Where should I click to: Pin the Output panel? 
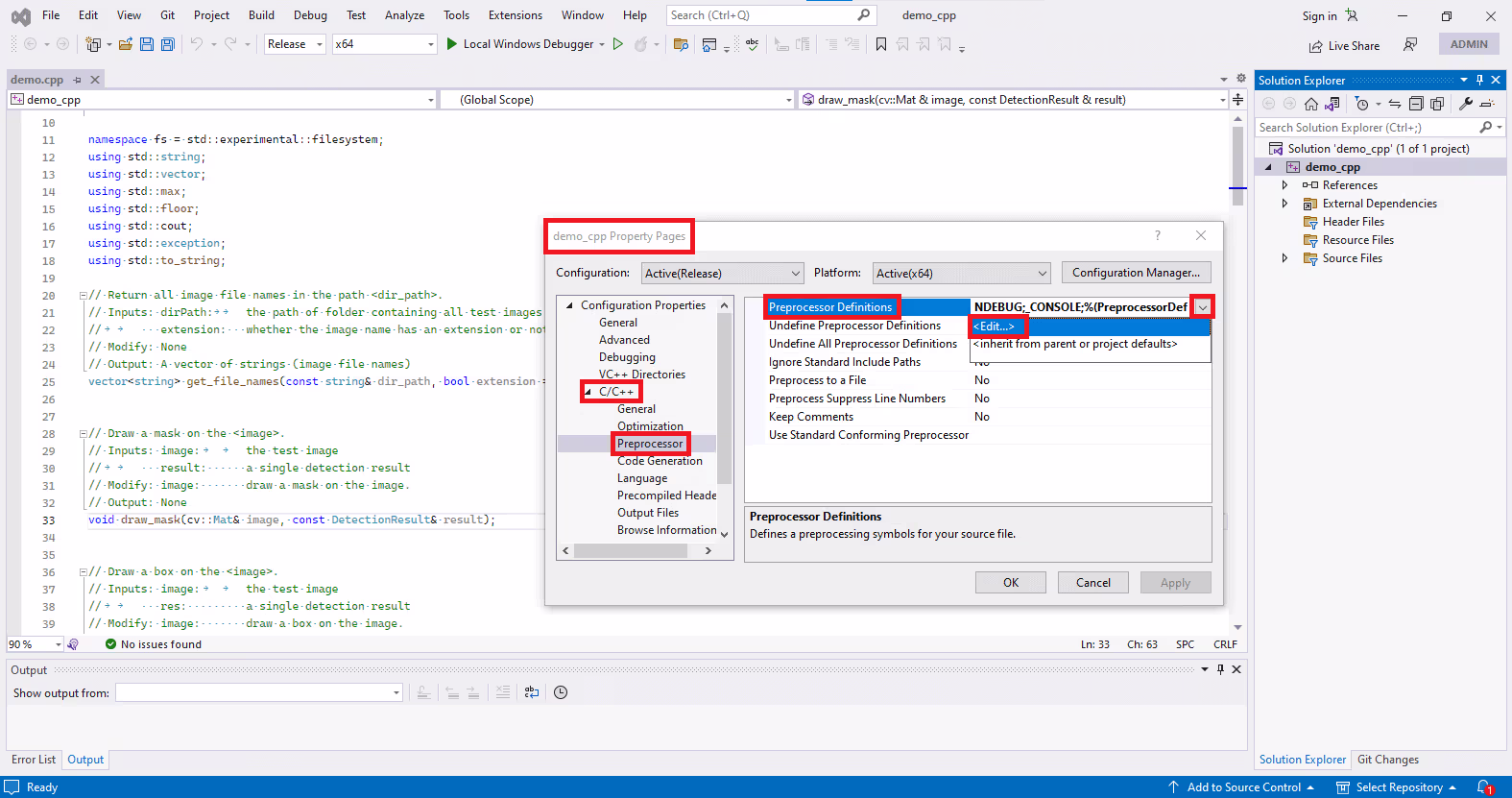tap(1220, 669)
